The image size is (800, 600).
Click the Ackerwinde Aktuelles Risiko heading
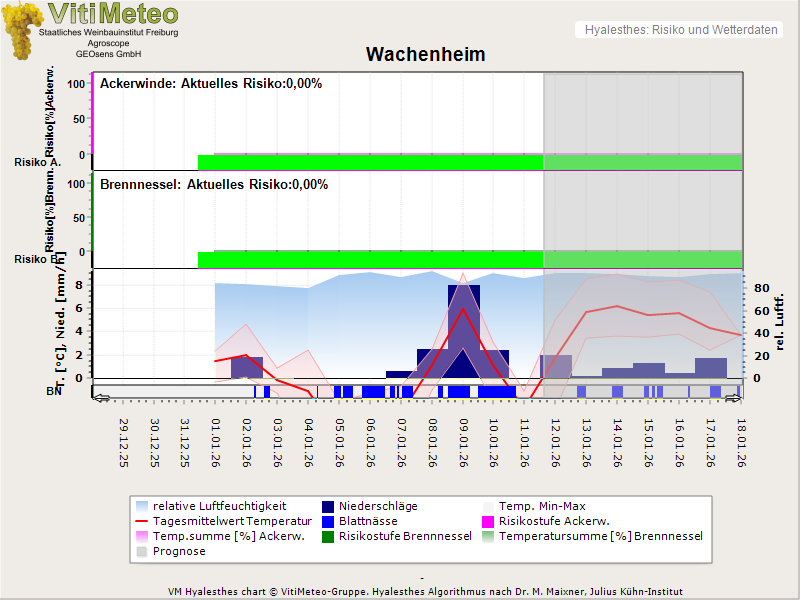tap(211, 84)
